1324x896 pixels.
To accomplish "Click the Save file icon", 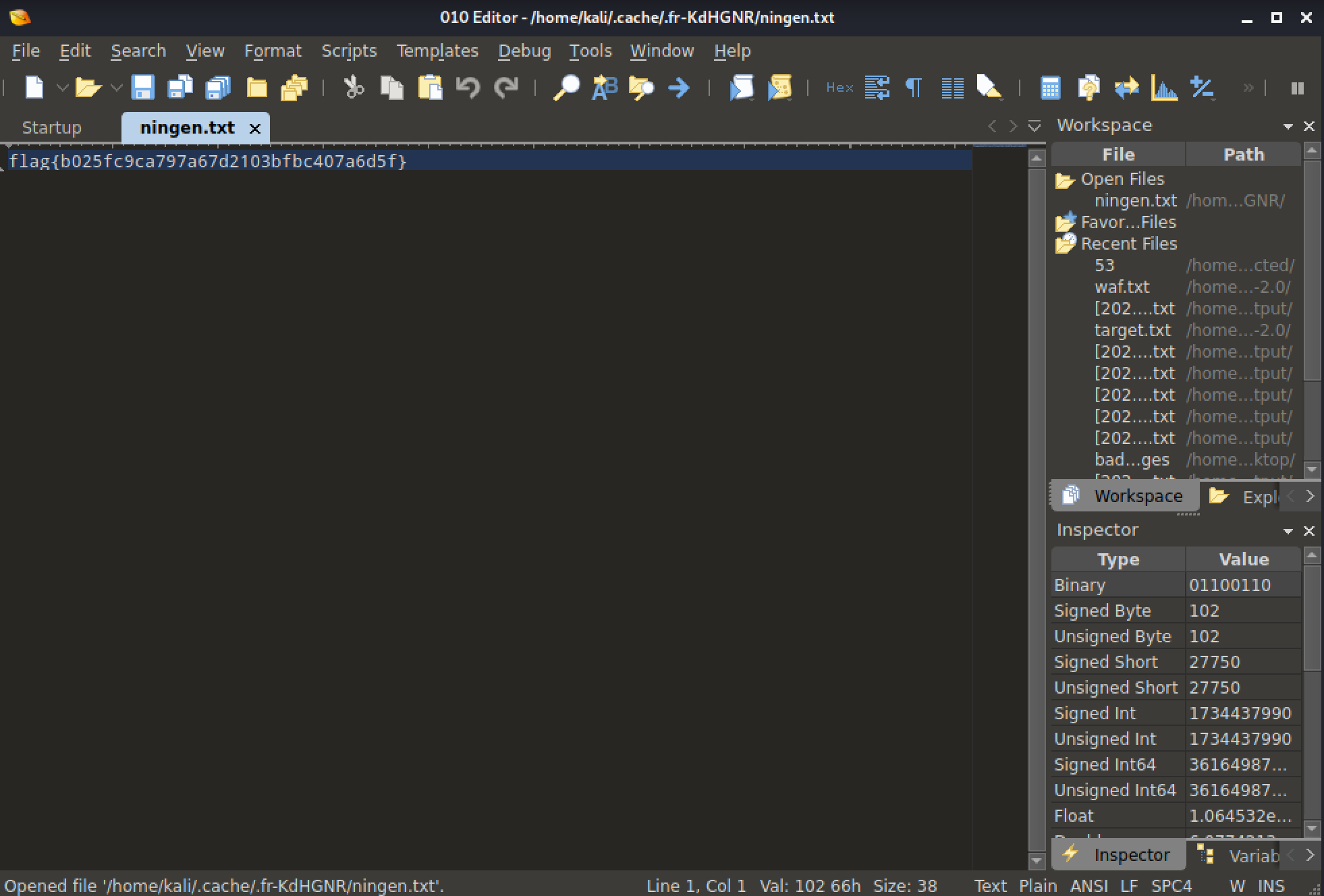I will tap(142, 88).
